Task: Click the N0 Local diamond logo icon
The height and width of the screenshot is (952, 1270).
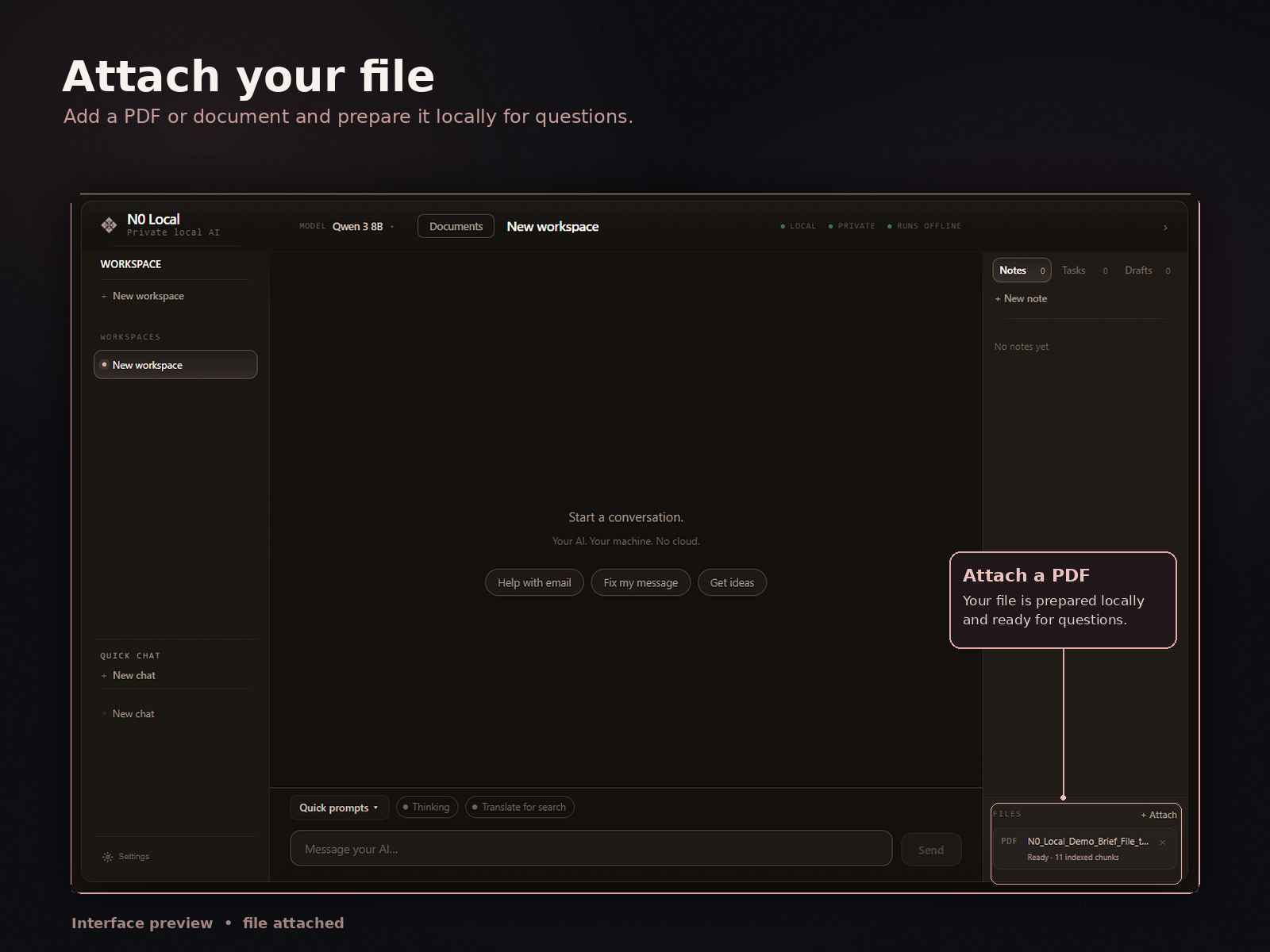Action: [x=109, y=225]
